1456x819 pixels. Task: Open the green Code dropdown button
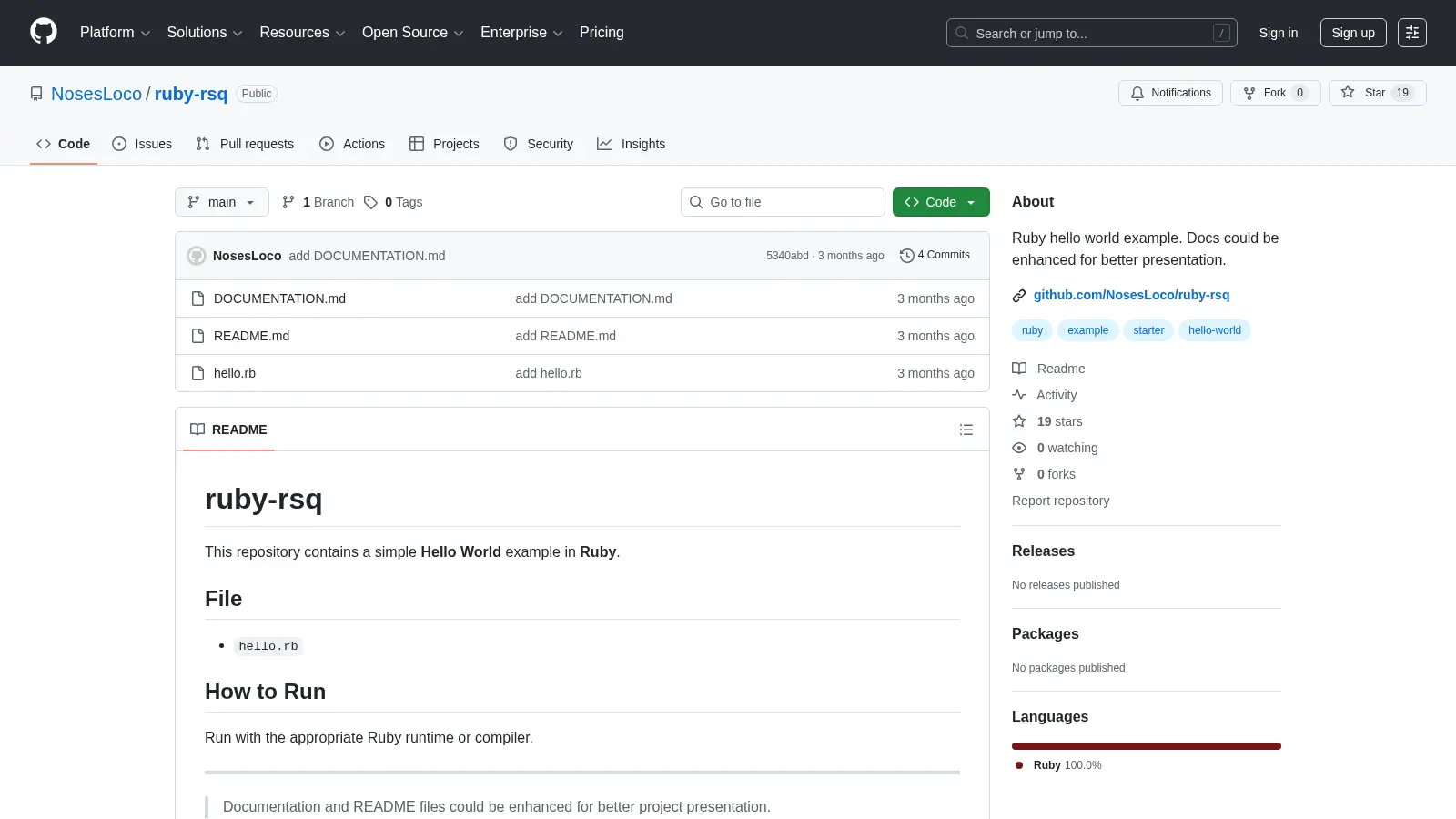[x=941, y=202]
